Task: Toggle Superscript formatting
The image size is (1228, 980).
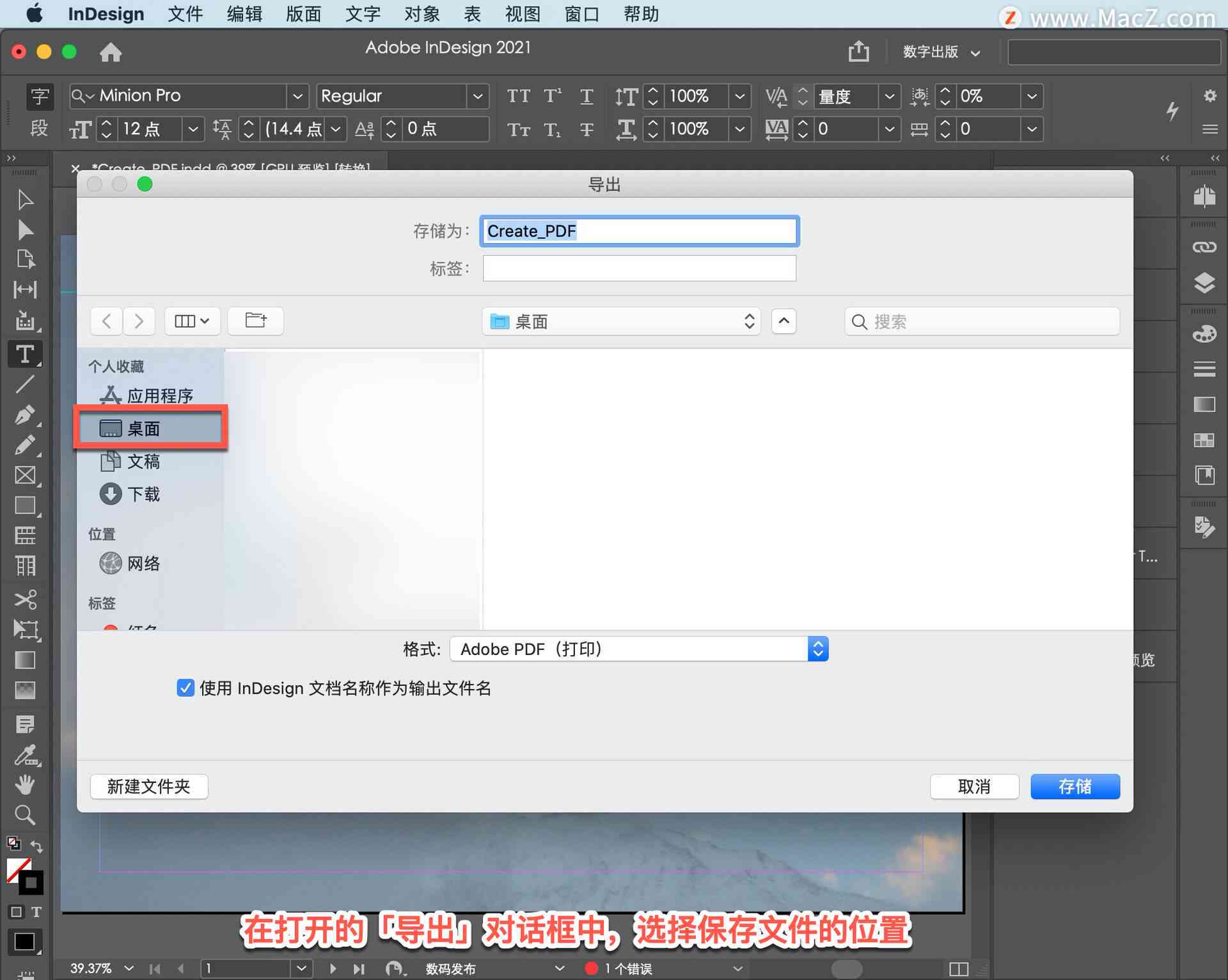Action: (x=552, y=96)
